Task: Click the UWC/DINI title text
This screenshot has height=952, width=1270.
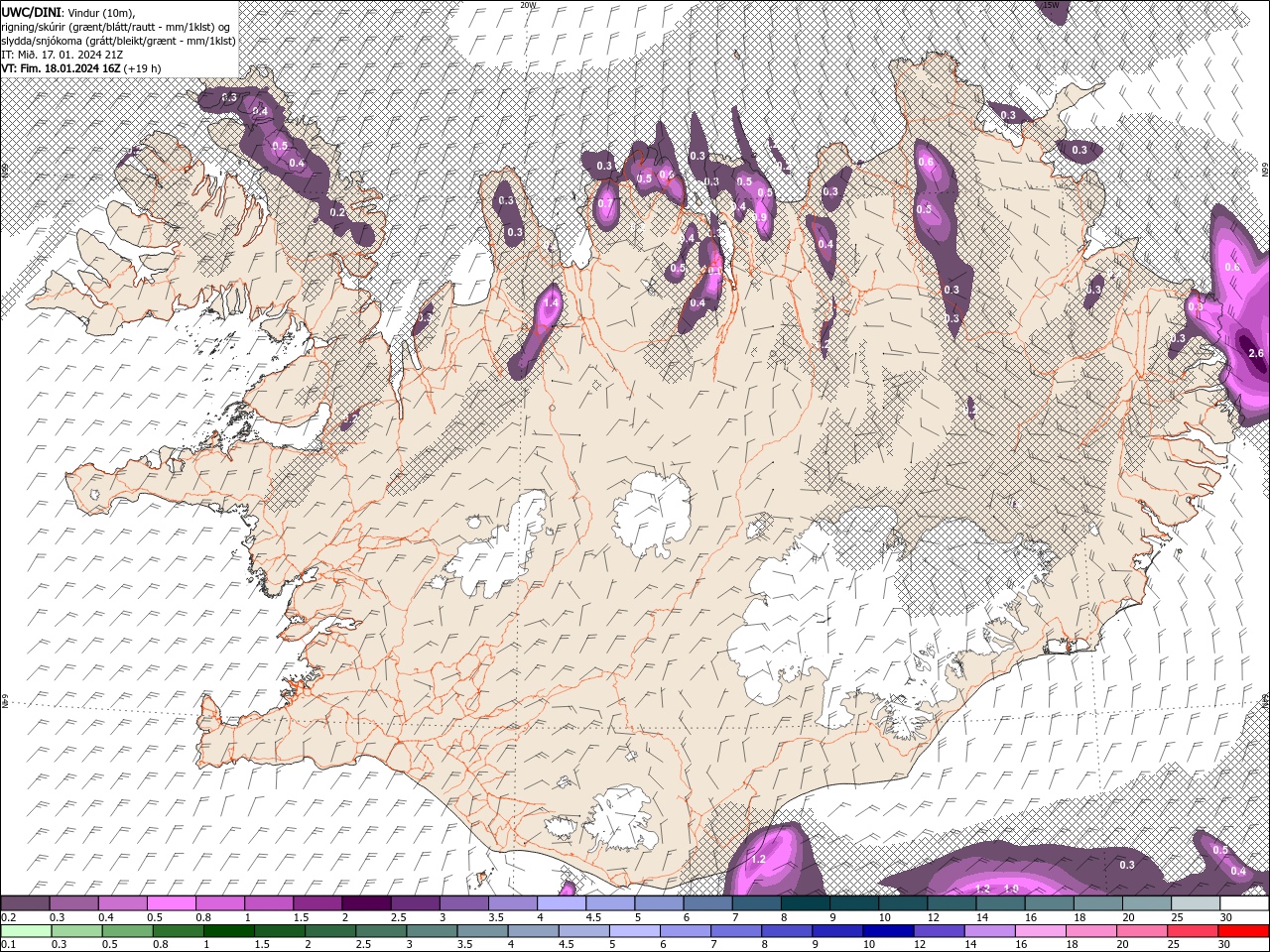Action: coord(31,12)
